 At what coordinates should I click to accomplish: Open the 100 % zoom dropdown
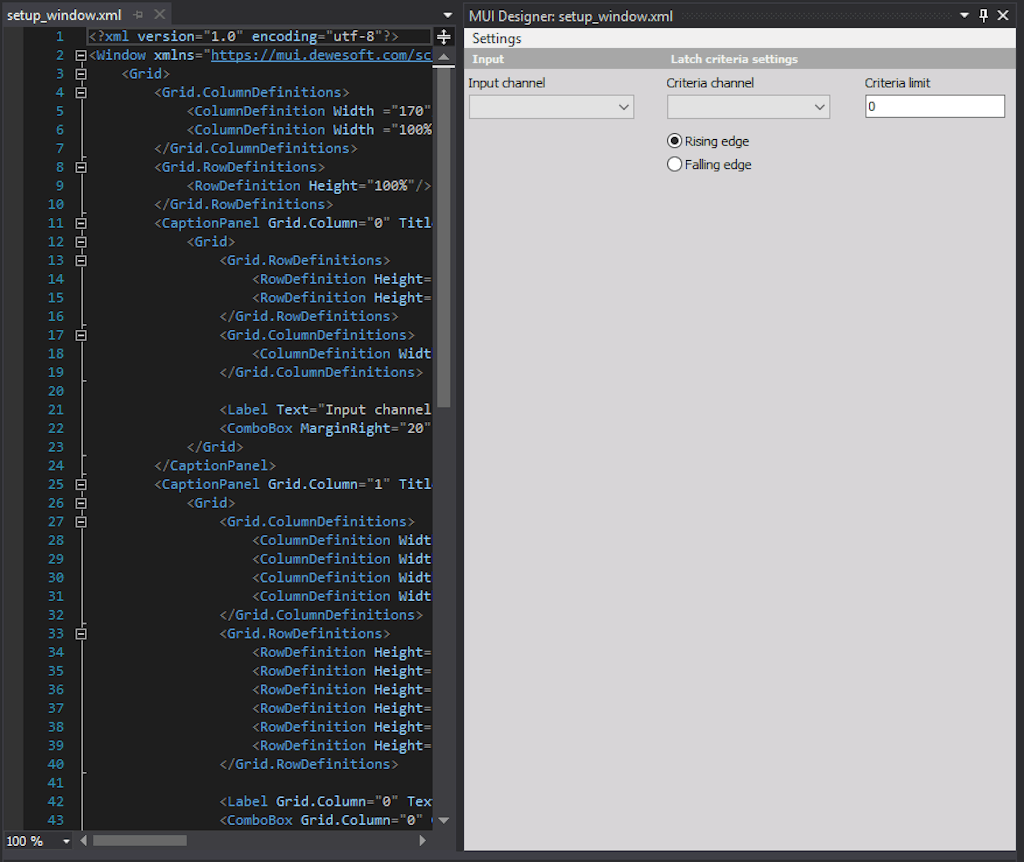click(x=66, y=841)
